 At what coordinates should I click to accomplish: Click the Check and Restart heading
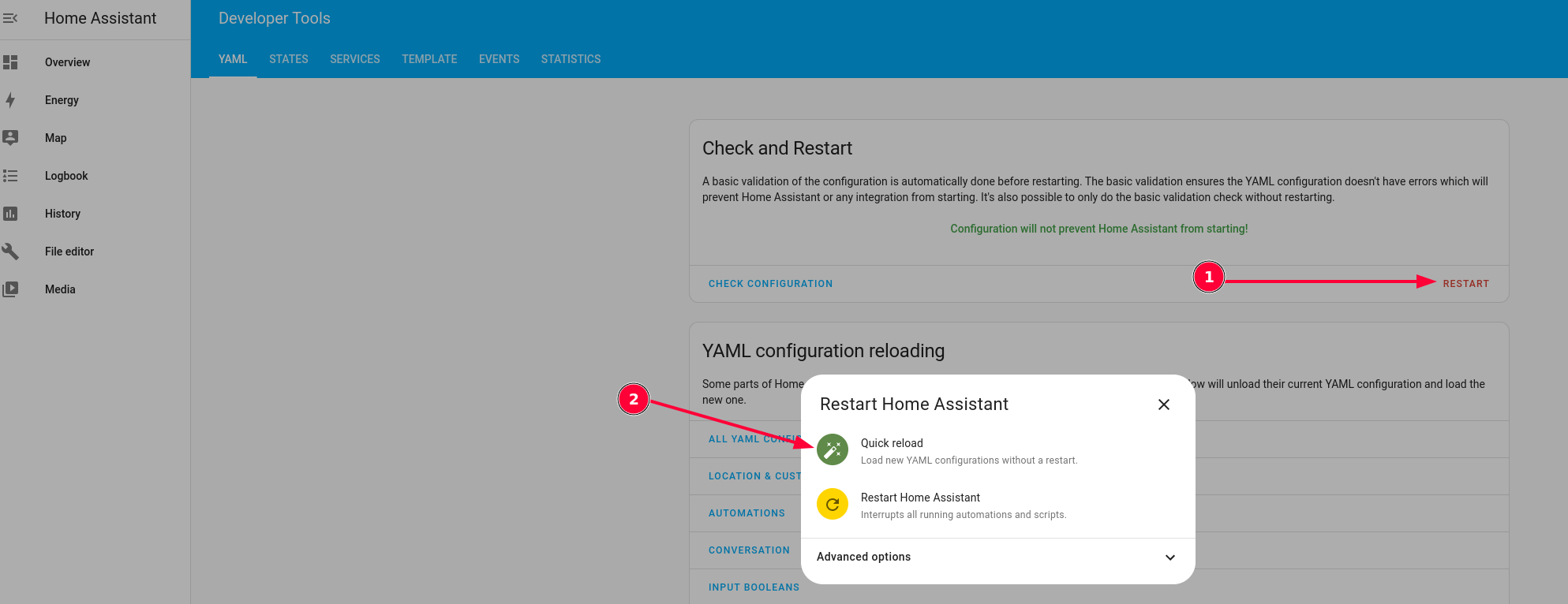777,148
